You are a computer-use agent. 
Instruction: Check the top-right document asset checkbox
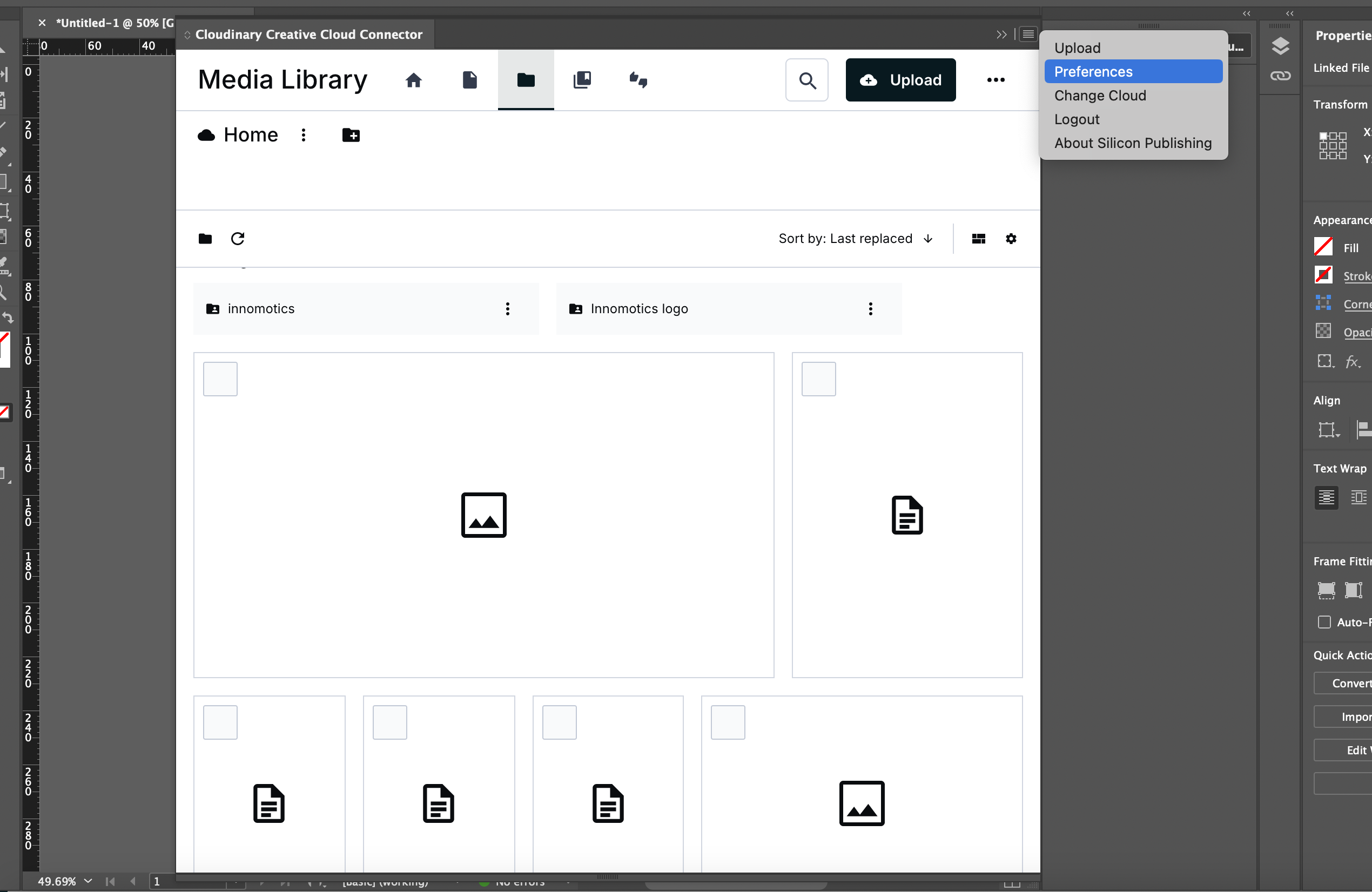coord(818,379)
